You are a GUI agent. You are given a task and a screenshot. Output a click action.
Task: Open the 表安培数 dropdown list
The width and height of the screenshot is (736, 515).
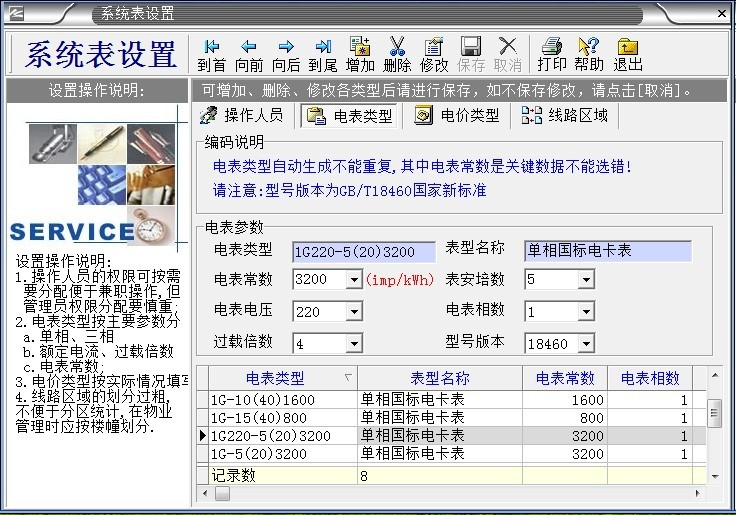click(x=586, y=280)
